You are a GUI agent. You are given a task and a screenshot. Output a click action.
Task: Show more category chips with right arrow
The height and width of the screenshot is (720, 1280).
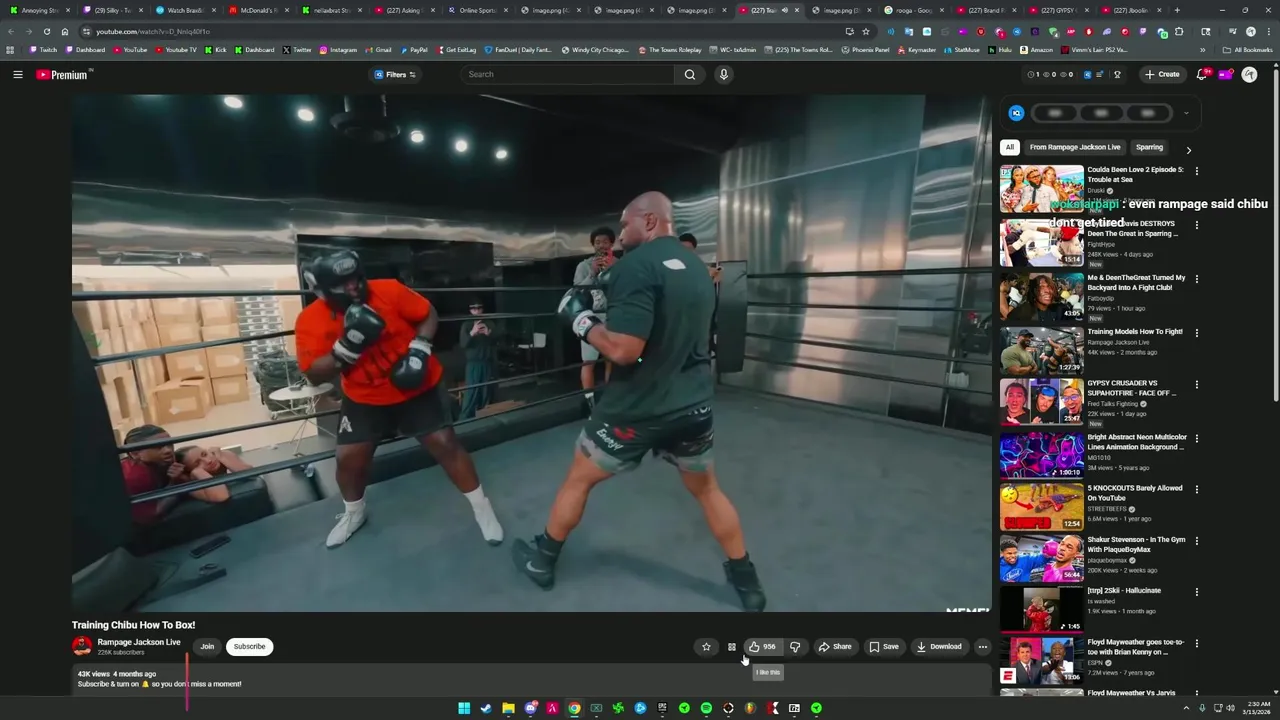point(1188,150)
